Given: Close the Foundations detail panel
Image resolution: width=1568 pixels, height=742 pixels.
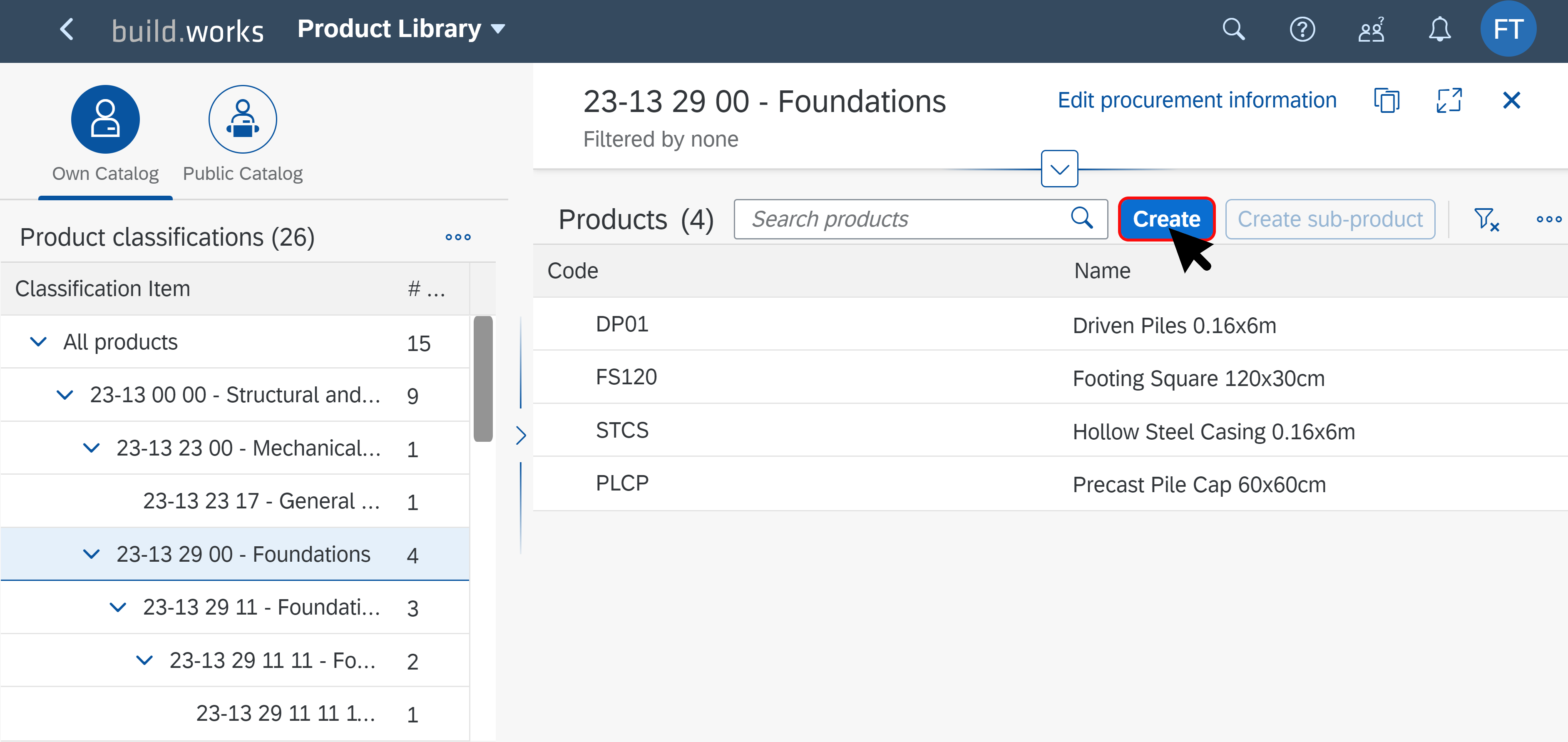Looking at the screenshot, I should (x=1511, y=100).
